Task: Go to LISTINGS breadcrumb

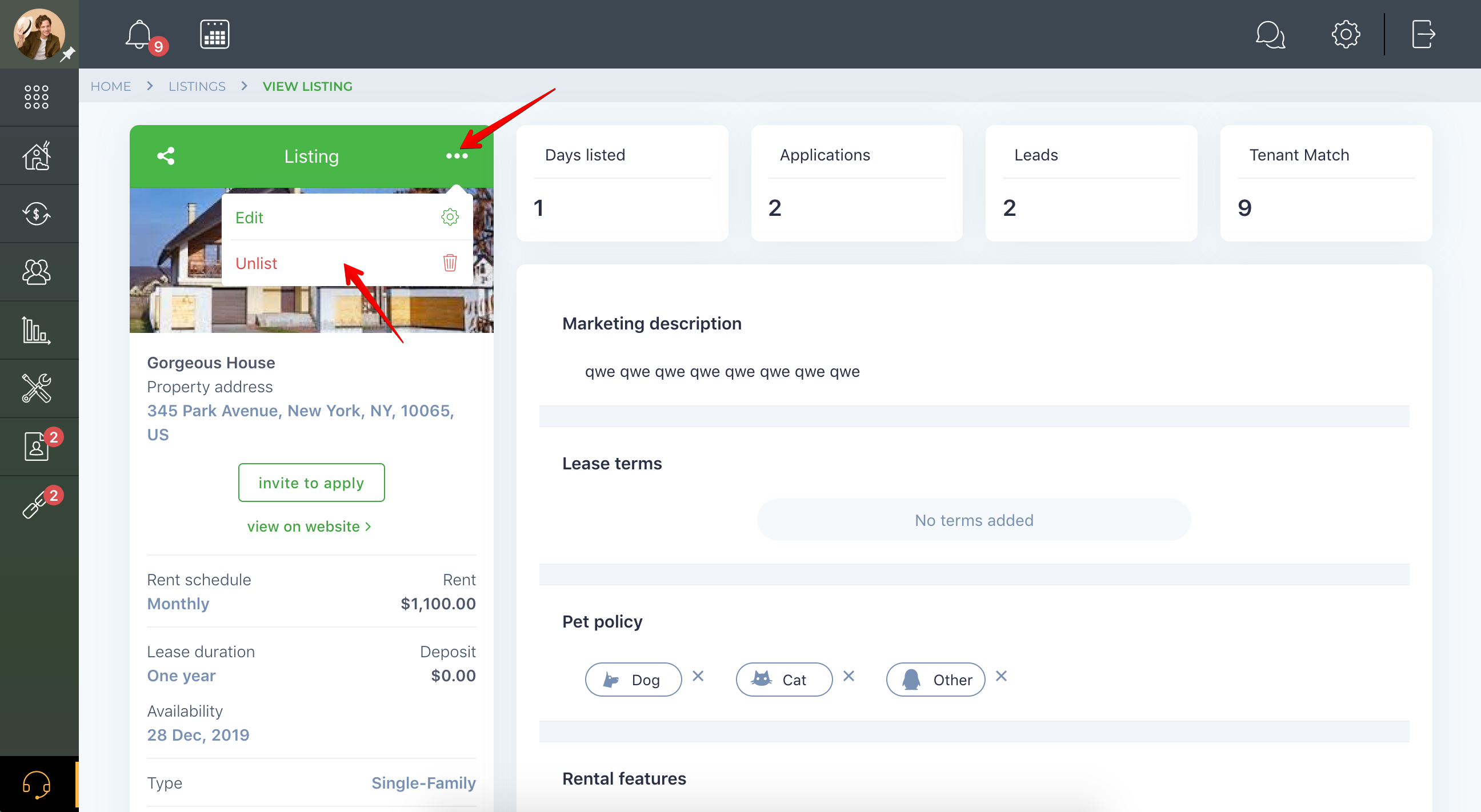Action: coord(197,86)
